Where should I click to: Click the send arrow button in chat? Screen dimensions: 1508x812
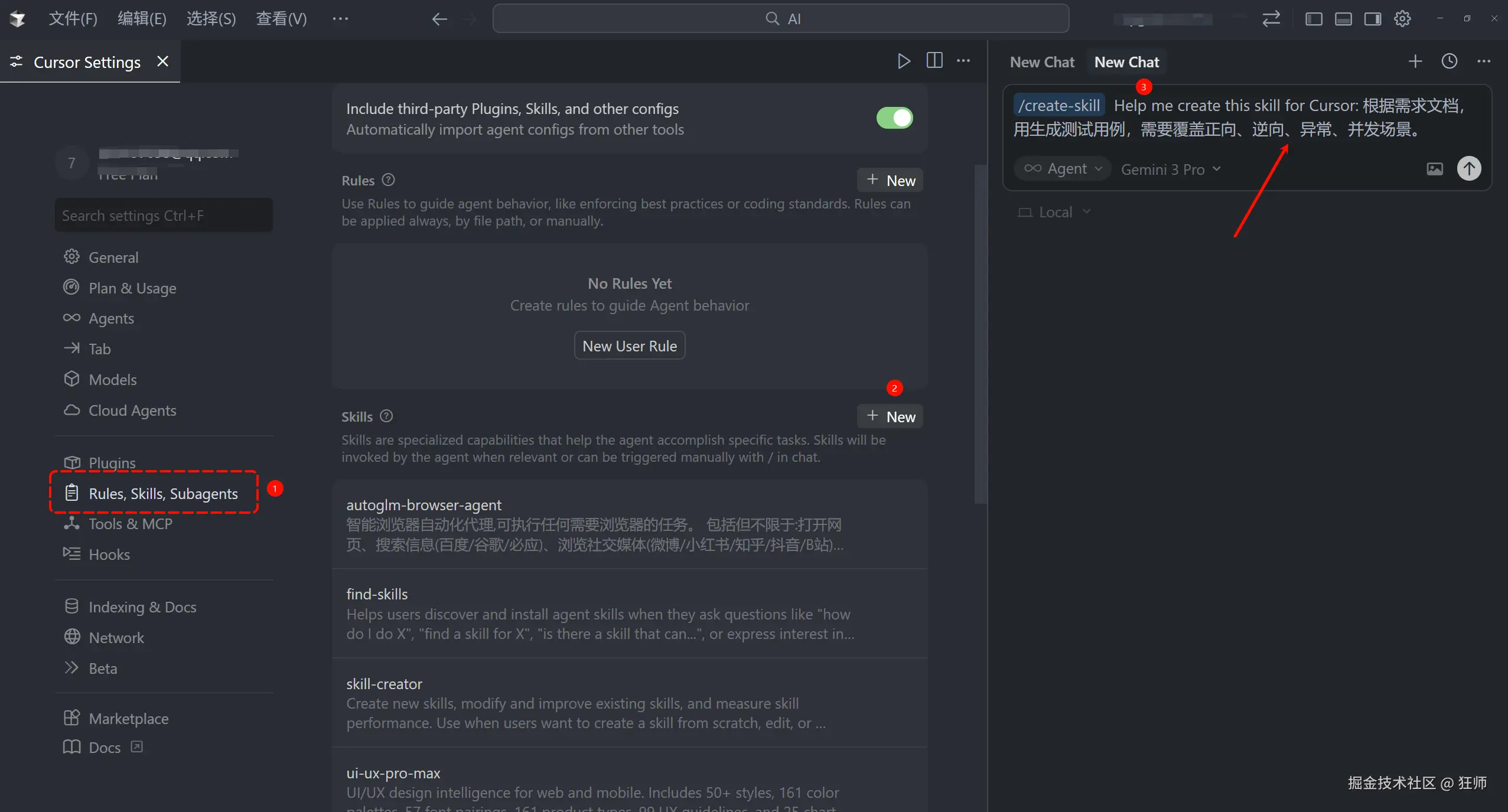pos(1469,169)
